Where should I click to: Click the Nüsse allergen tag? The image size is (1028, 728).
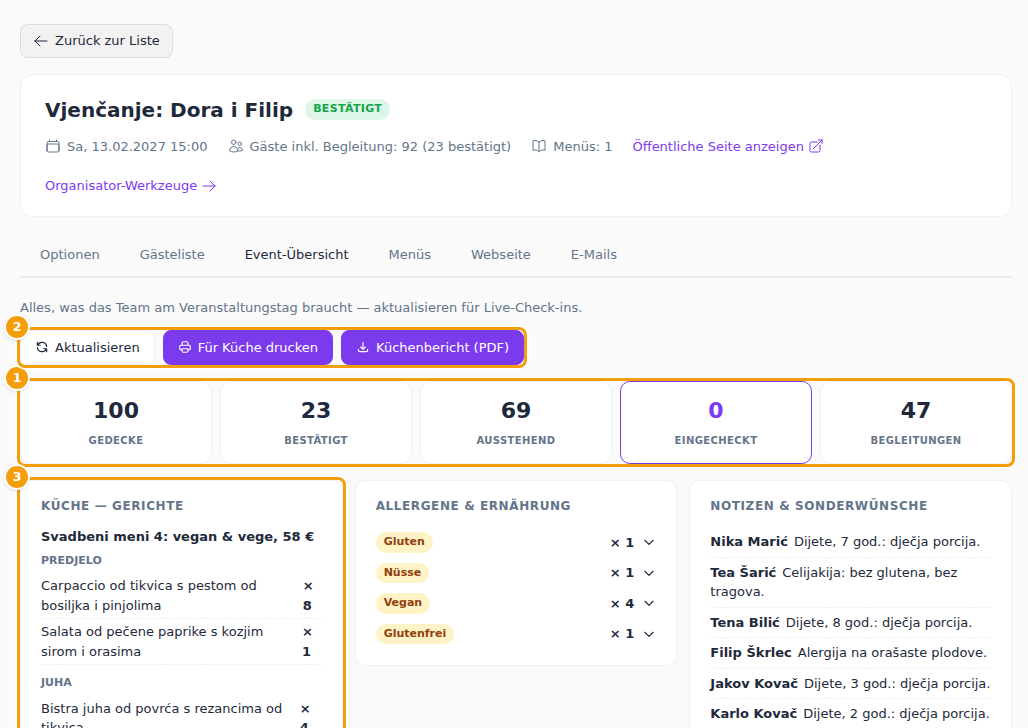pyautogui.click(x=403, y=573)
